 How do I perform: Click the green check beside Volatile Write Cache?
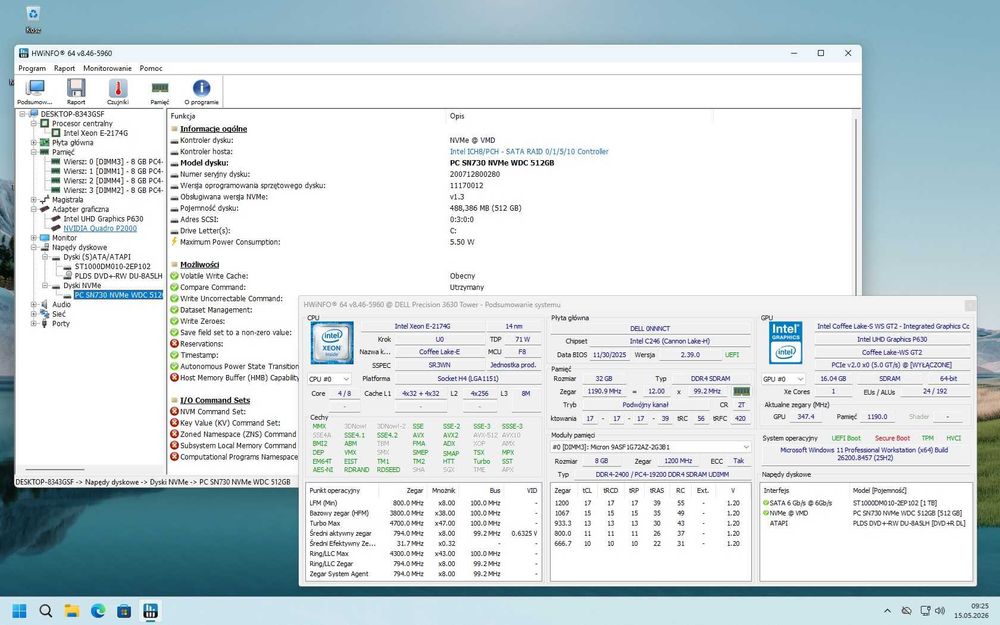[174, 276]
